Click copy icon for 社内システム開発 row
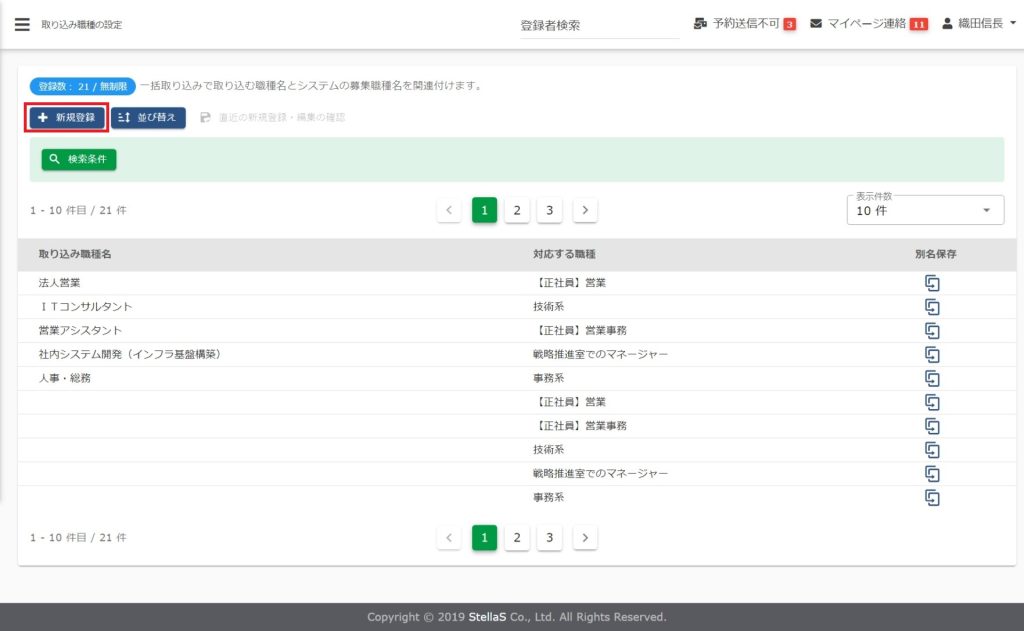1024x631 pixels. coord(932,354)
